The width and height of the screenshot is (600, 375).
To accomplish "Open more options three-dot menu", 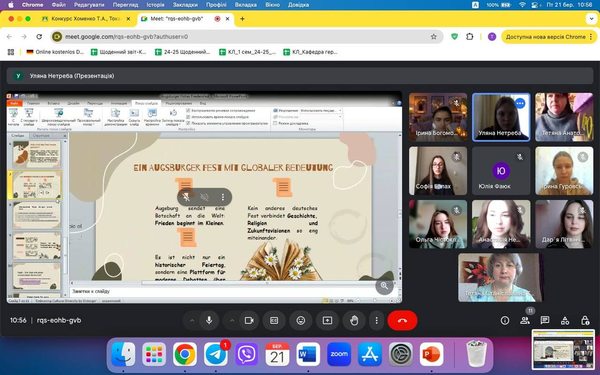I will click(x=377, y=320).
